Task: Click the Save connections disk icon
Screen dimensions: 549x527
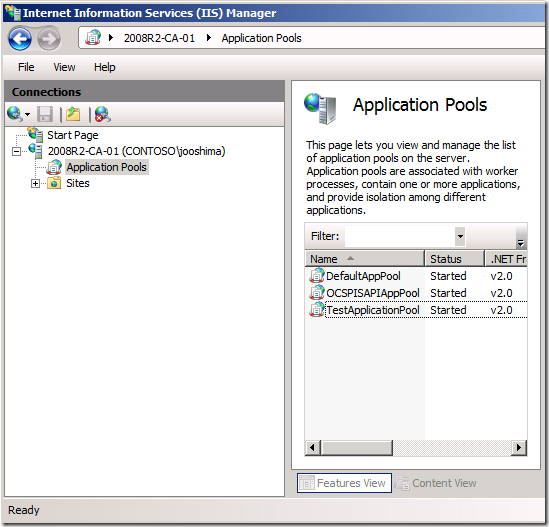Action: tap(45, 114)
